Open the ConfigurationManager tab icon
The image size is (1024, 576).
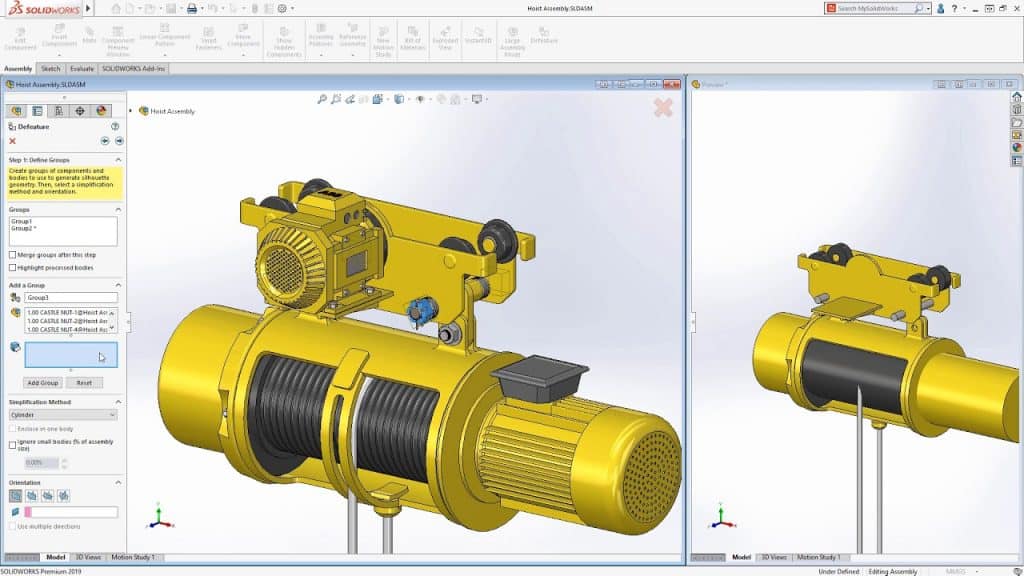(58, 111)
